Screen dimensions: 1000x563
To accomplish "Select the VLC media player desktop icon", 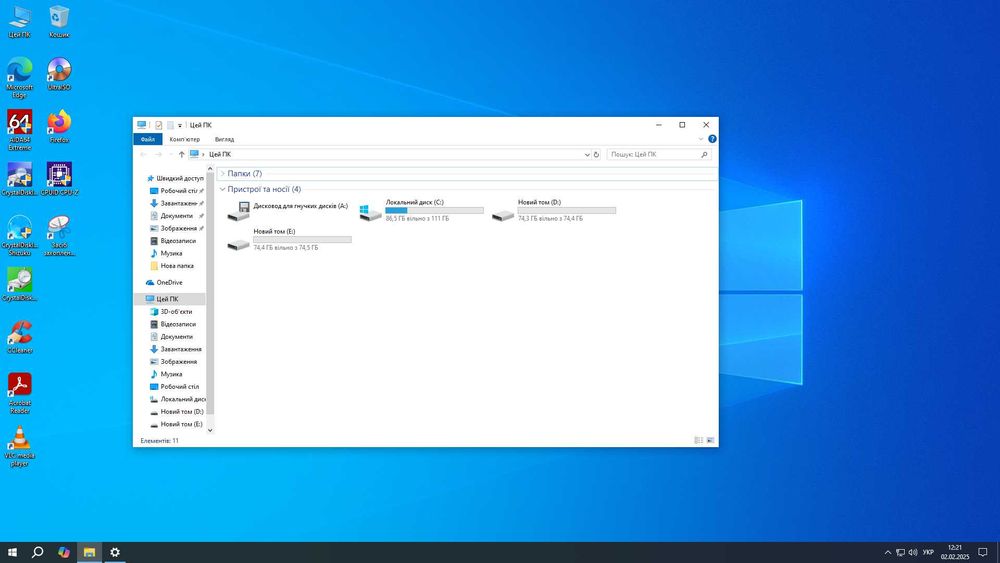I will click(19, 446).
